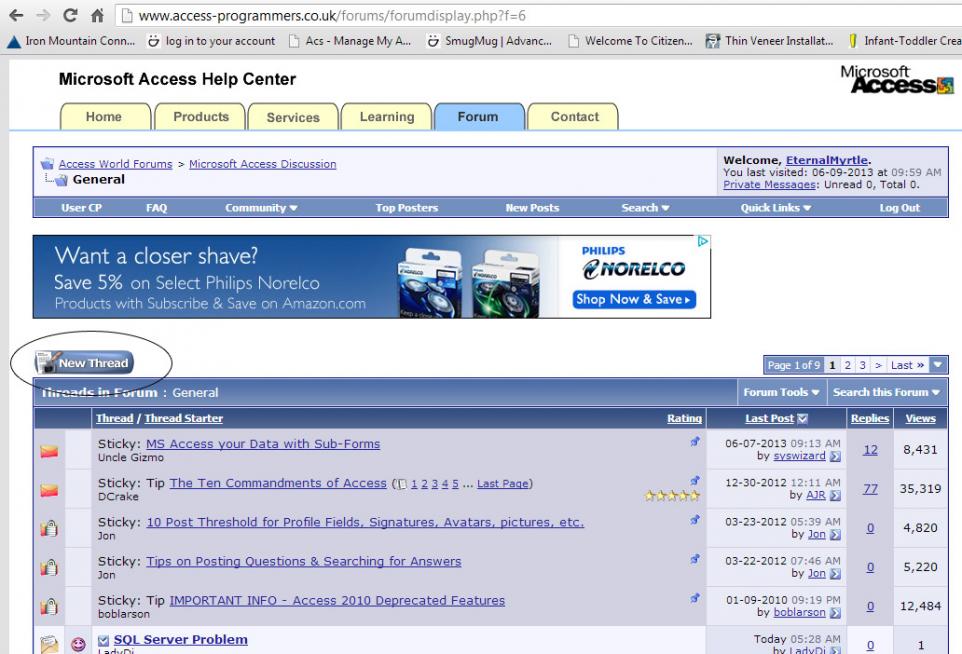The image size is (962, 654).
Task: Open the FAQ menu item
Action: tap(156, 208)
